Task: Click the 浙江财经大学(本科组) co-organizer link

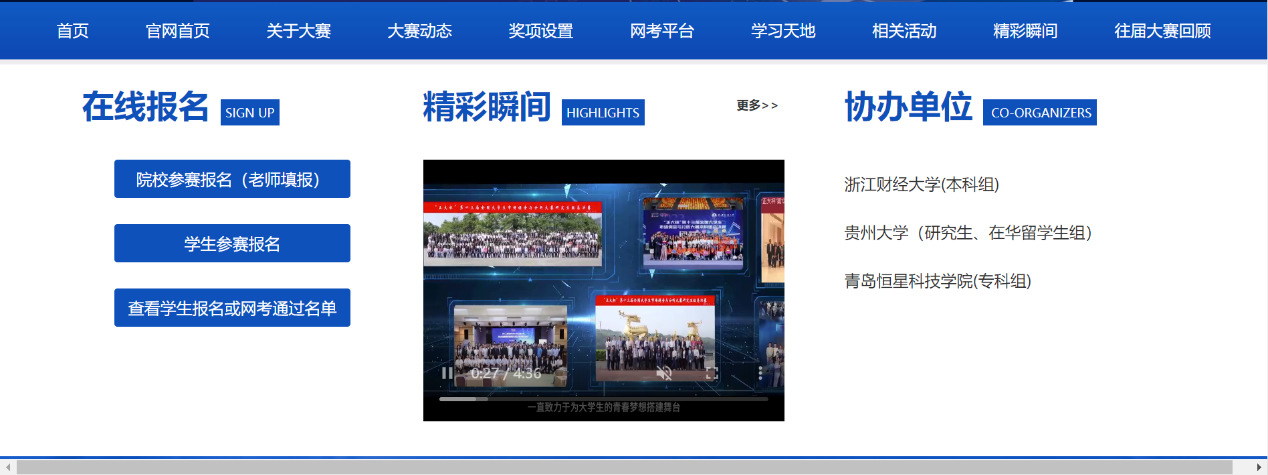Action: coord(921,185)
